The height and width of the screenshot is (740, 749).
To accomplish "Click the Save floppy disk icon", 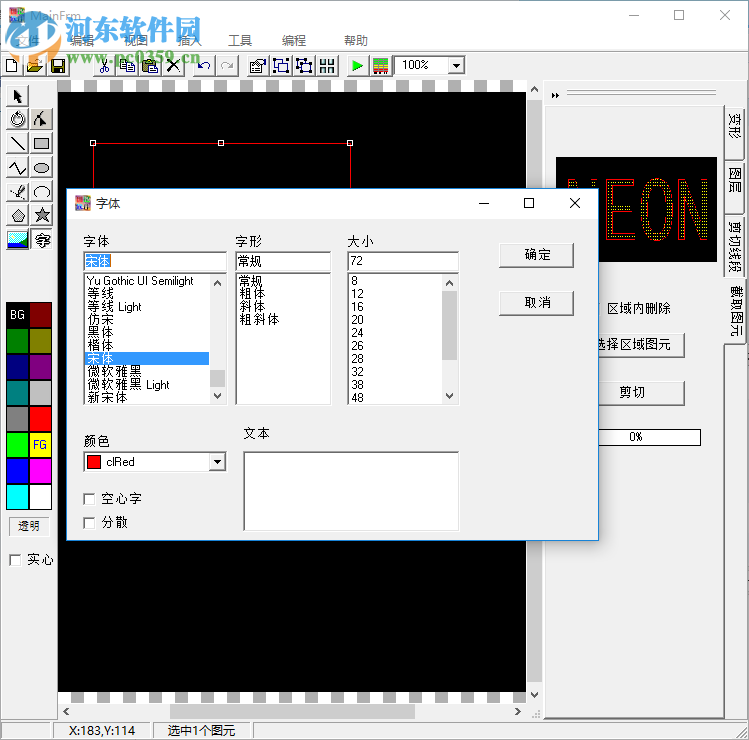I will [58, 65].
